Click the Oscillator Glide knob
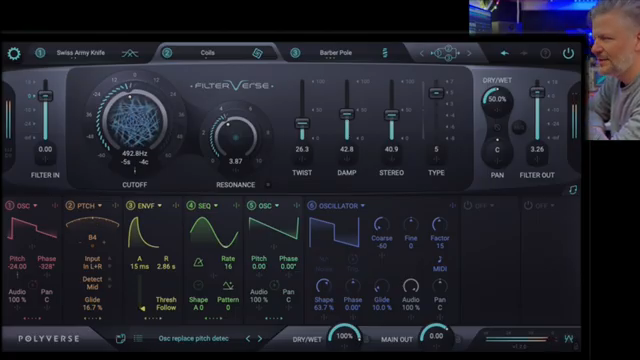The image size is (640, 360). (x=382, y=286)
